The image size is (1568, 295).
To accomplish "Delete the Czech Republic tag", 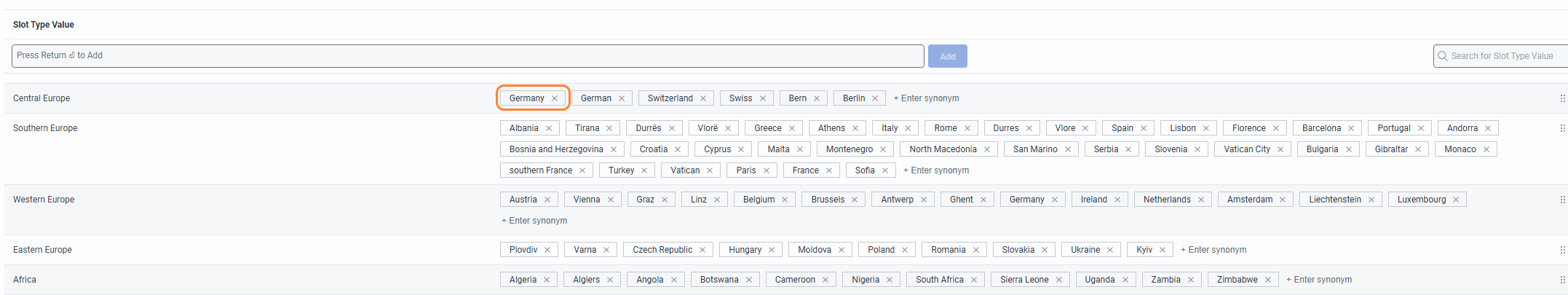I will 702,250.
